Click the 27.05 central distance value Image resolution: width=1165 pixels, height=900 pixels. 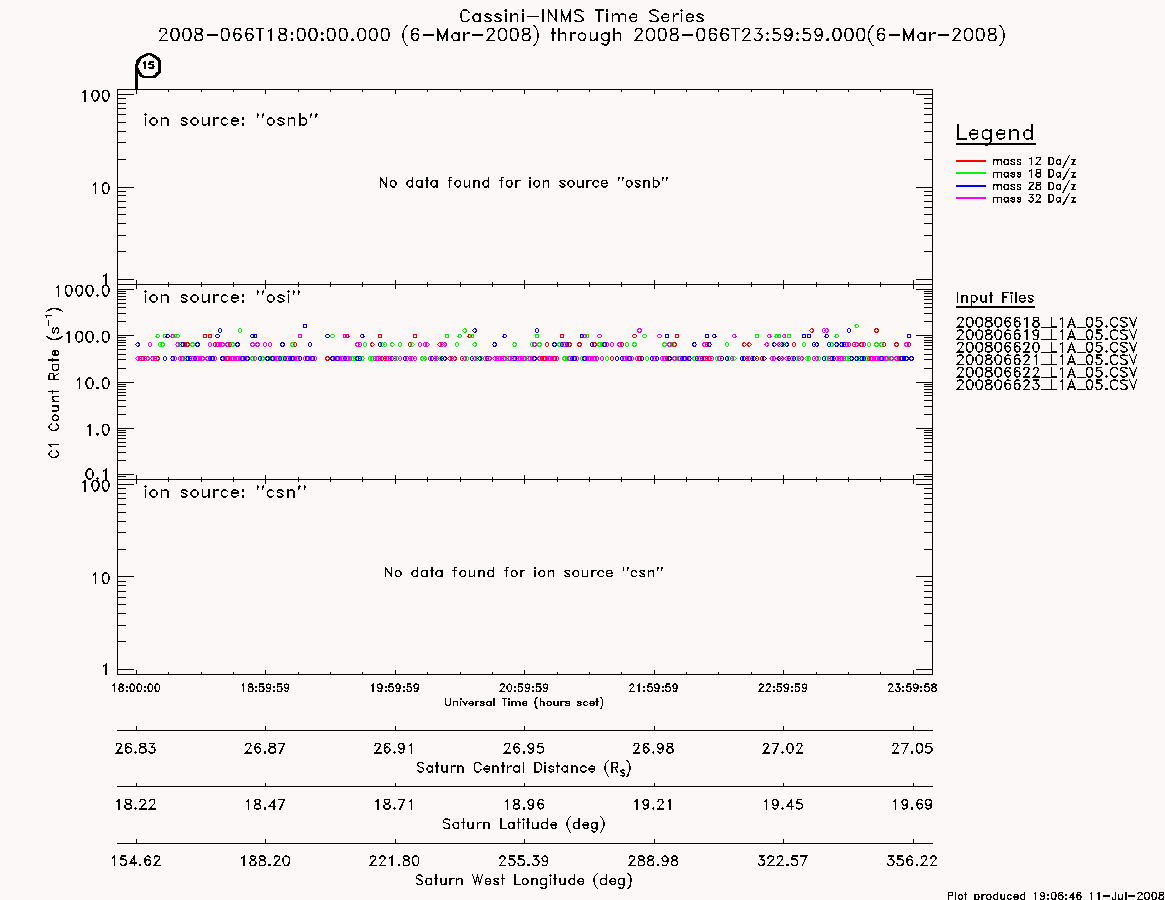click(912, 748)
